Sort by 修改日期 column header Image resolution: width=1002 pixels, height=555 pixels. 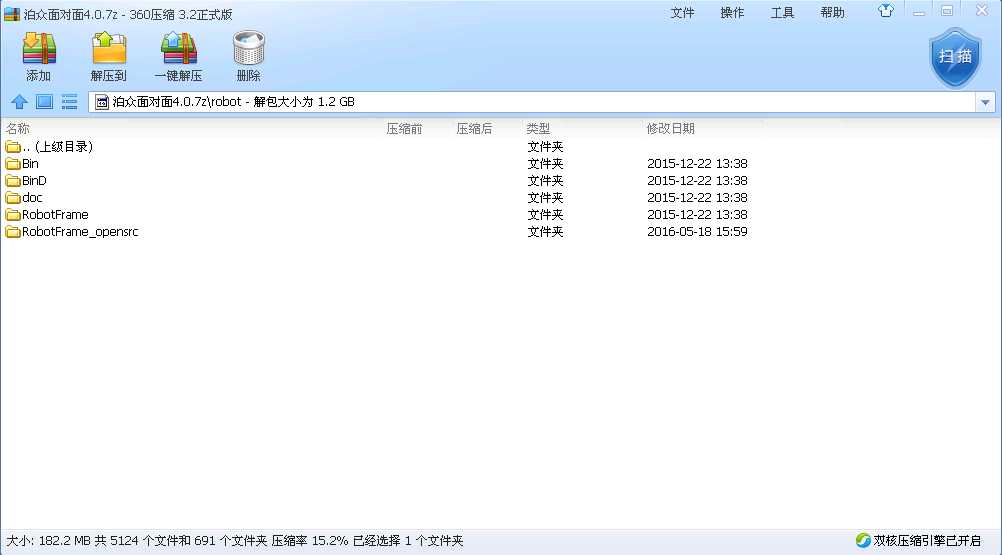(670, 128)
